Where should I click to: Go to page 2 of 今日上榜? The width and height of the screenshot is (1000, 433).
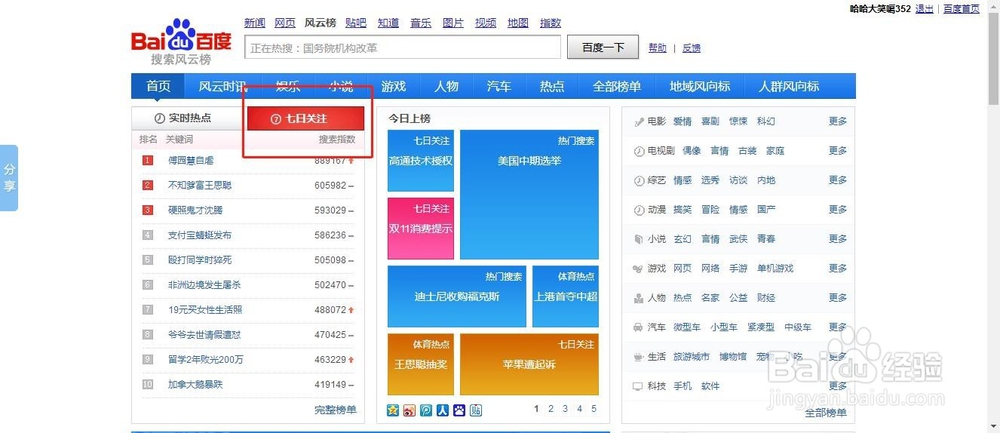[x=551, y=409]
